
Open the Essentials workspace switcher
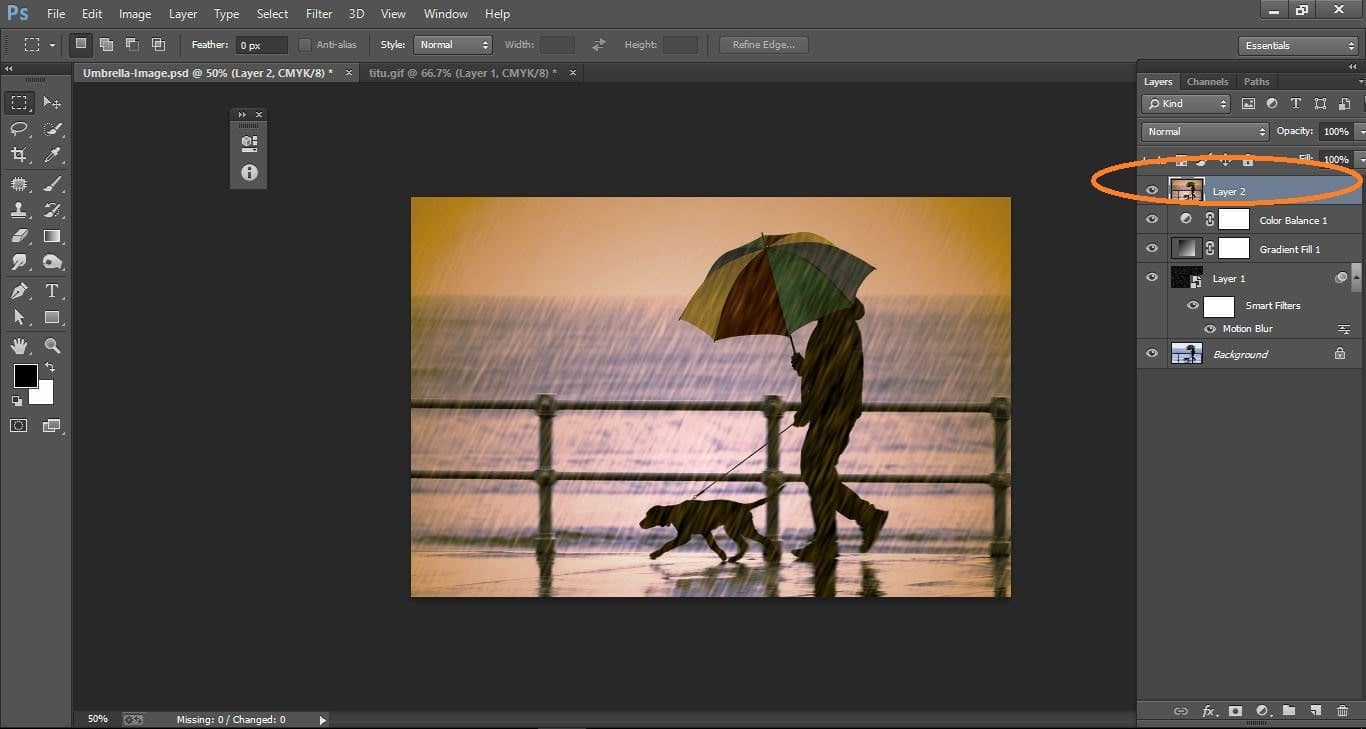pyautogui.click(x=1297, y=45)
